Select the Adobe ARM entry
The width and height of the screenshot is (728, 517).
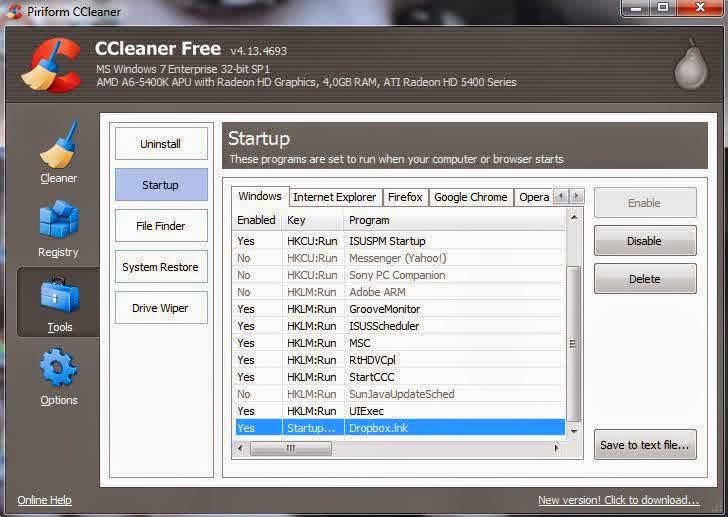(x=400, y=292)
